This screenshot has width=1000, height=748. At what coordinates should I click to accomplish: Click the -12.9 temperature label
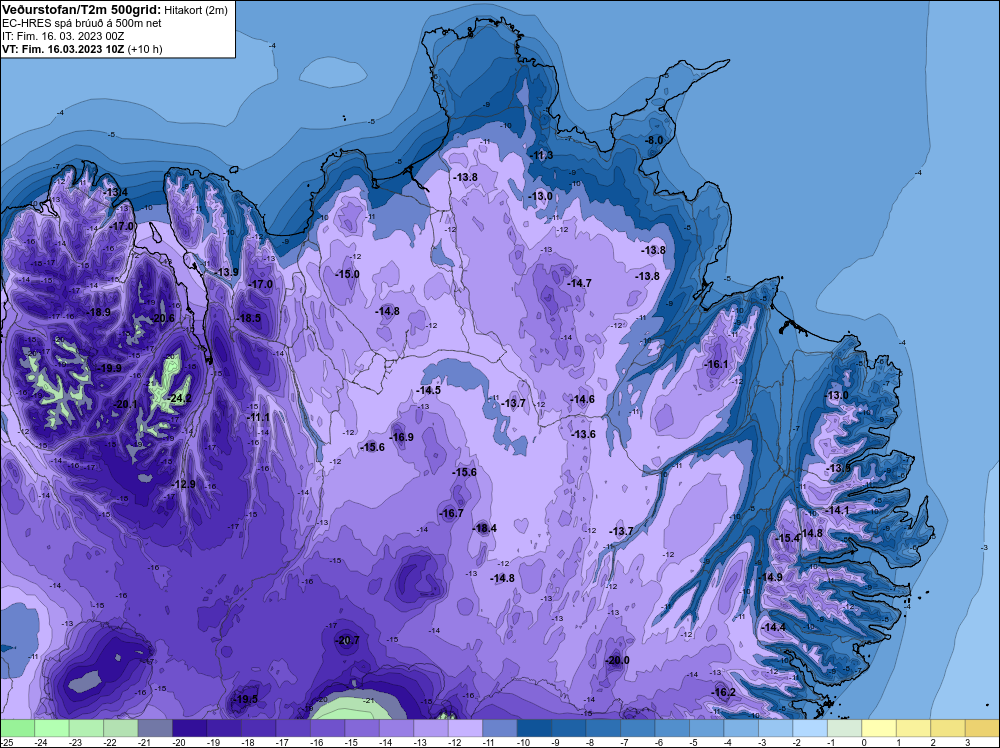click(x=184, y=484)
